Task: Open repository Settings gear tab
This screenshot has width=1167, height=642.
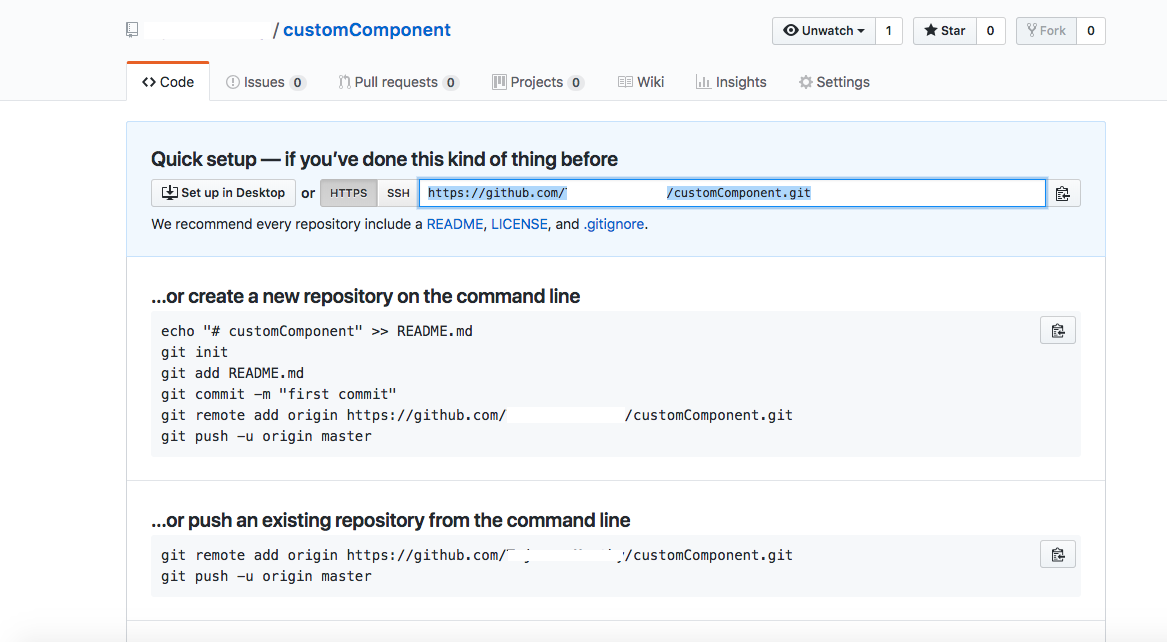Action: pyautogui.click(x=834, y=82)
